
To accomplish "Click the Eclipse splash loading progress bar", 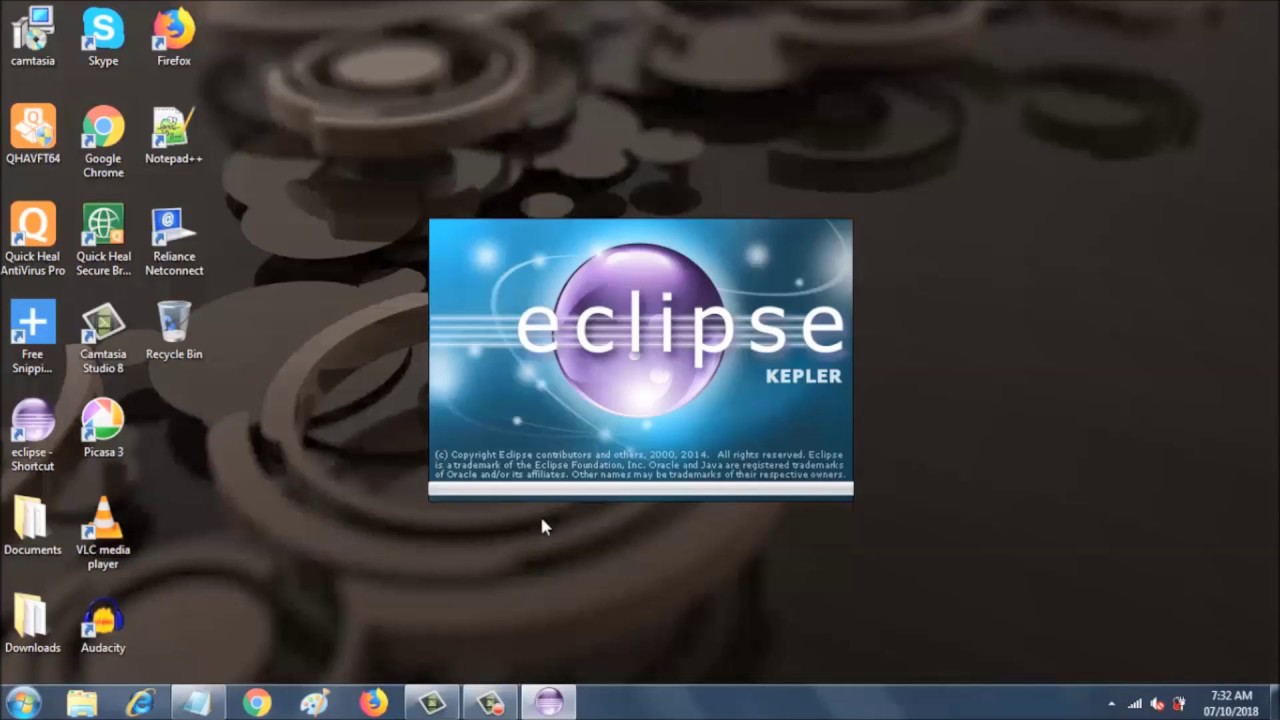I will (641, 490).
